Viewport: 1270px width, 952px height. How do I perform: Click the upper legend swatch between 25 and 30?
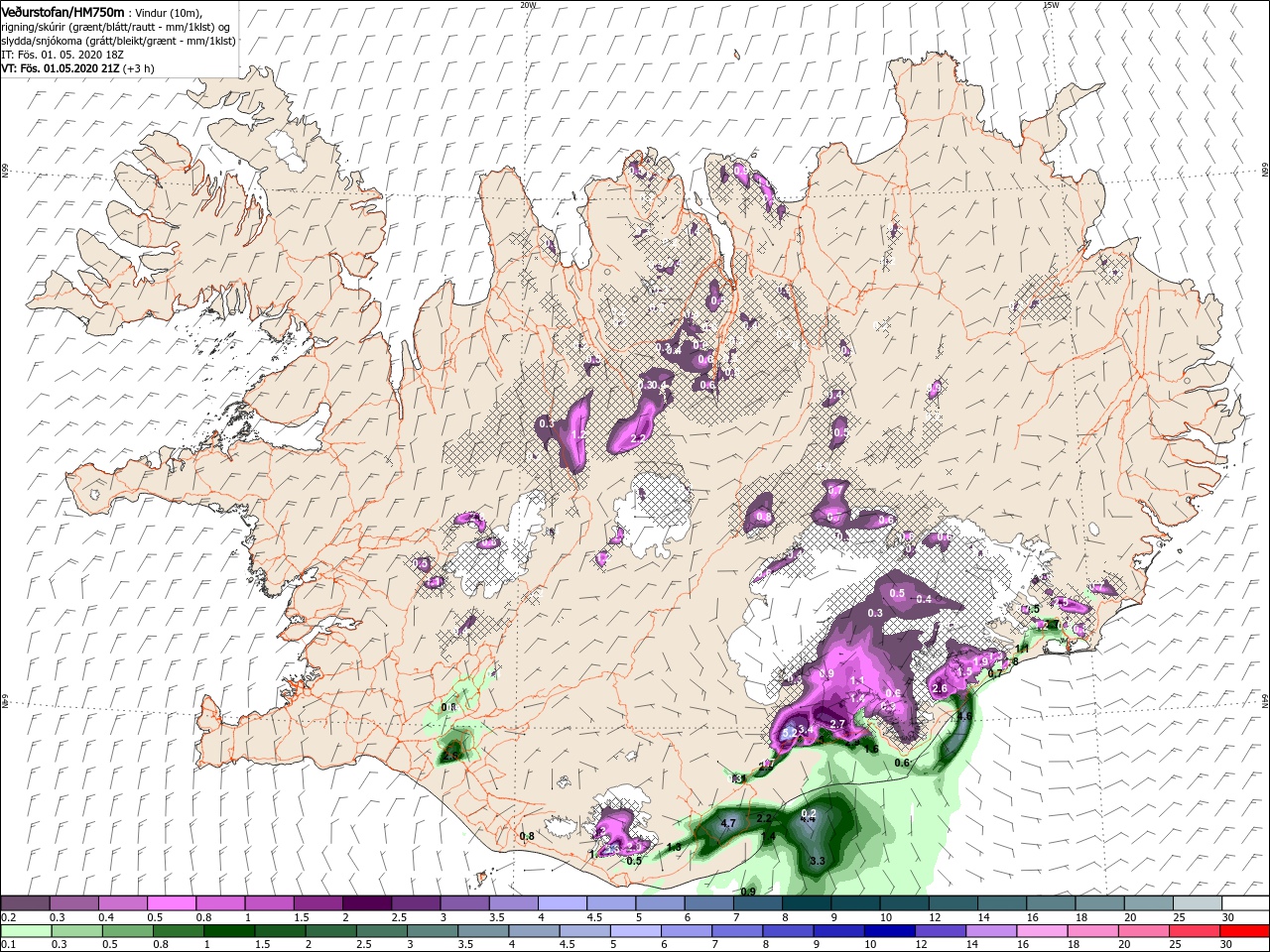(1197, 903)
